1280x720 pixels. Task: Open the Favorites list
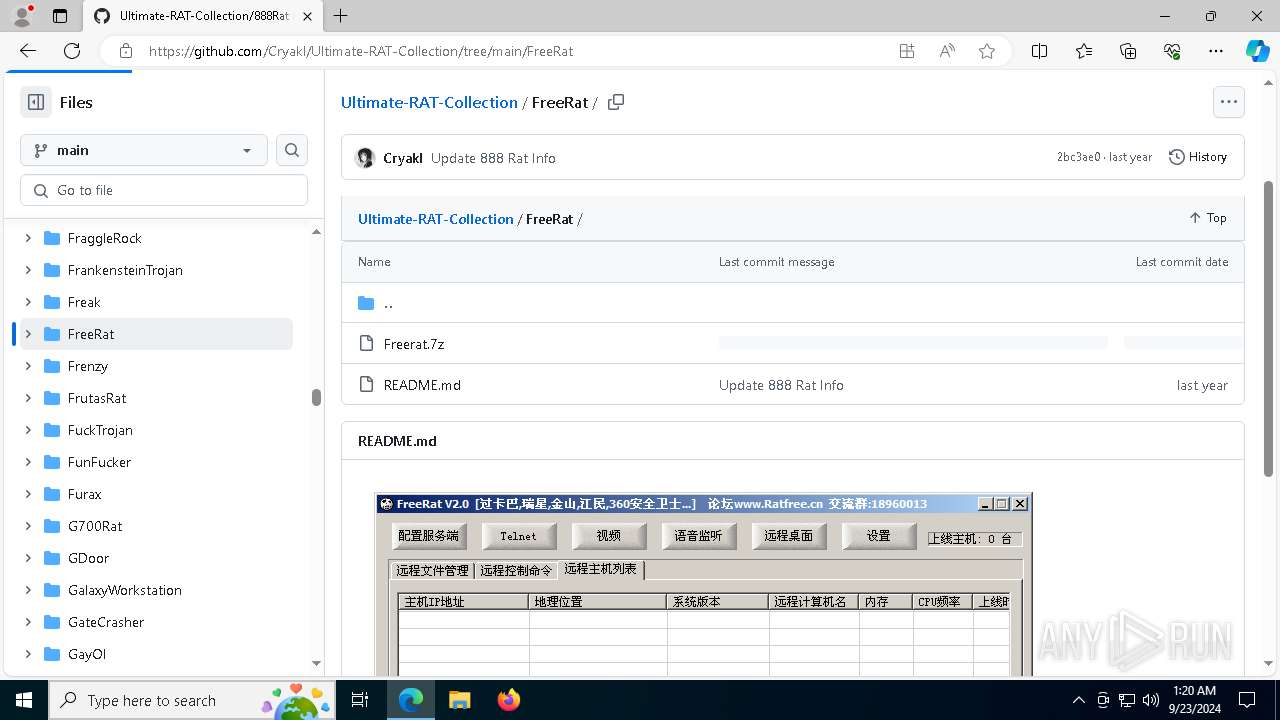point(1084,51)
